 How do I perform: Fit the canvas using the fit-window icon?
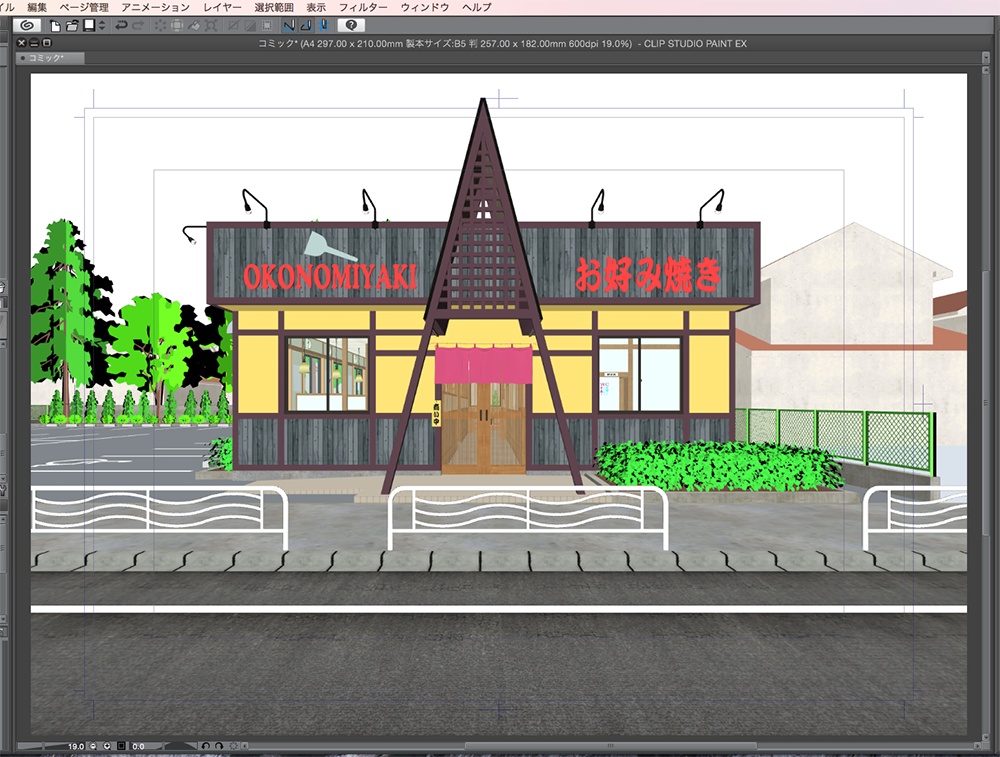[121, 746]
